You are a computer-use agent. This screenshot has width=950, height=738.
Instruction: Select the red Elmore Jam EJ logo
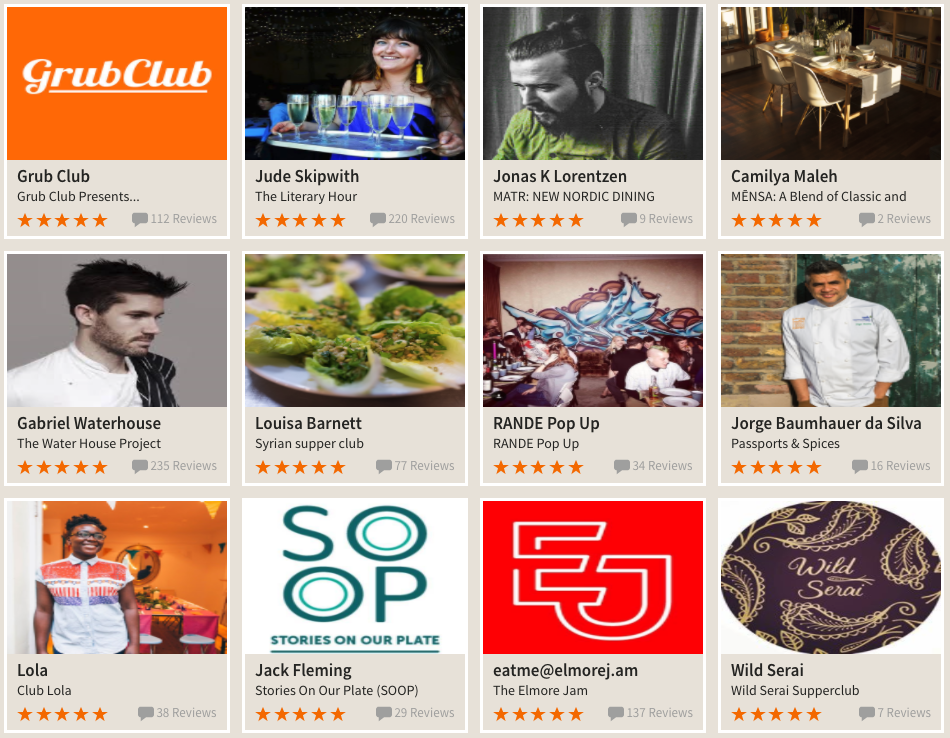(593, 577)
